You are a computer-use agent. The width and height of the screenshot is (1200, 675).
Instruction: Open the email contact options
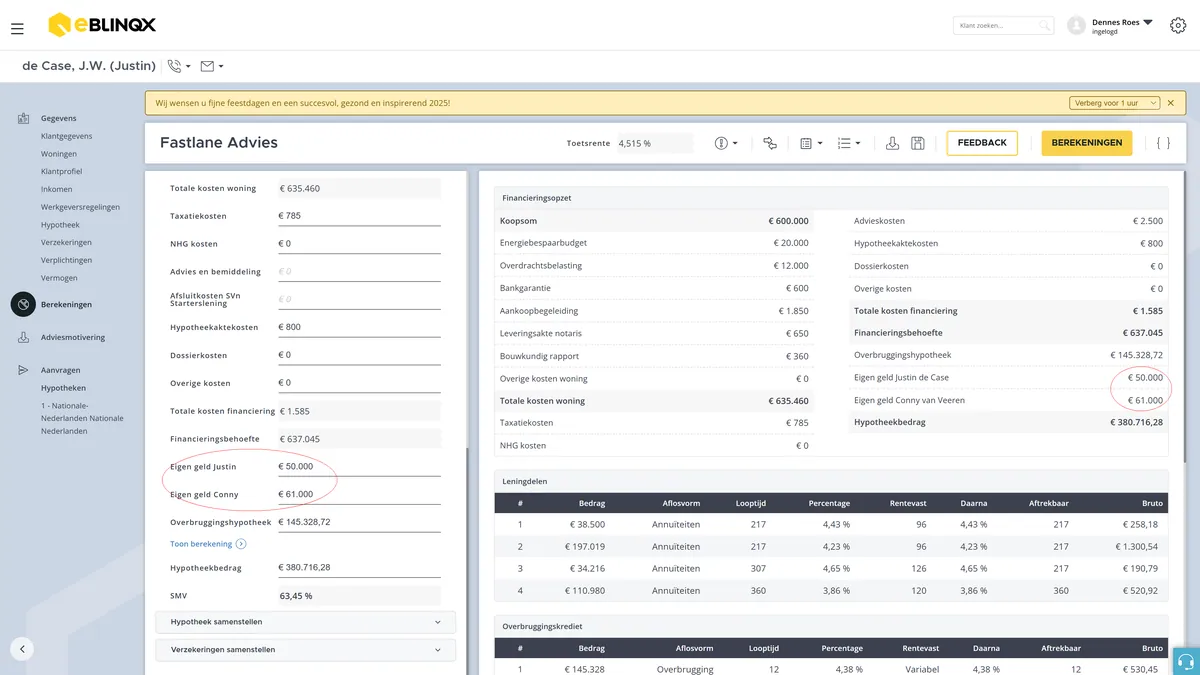point(211,66)
